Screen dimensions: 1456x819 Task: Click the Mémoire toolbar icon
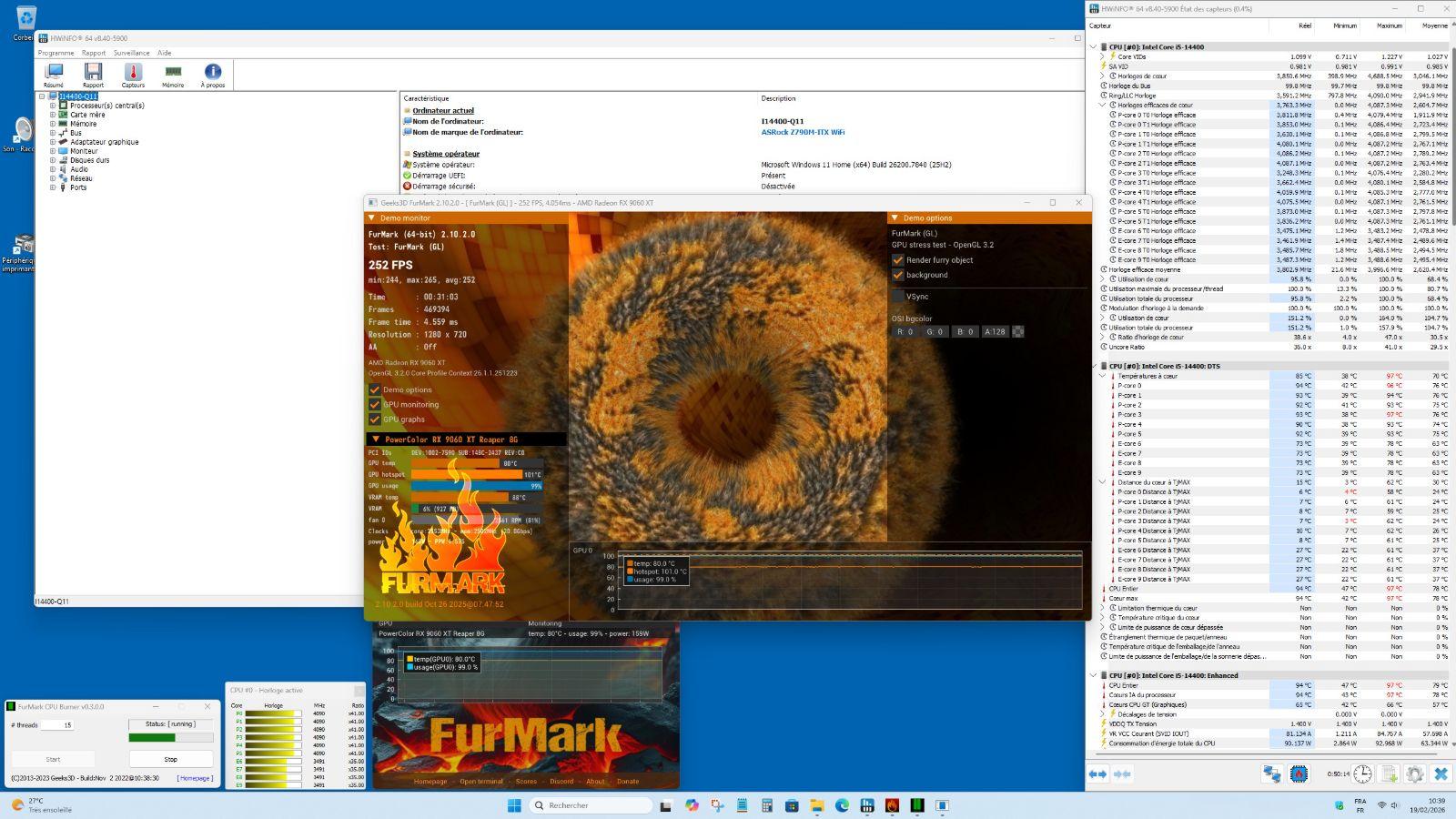[x=173, y=73]
